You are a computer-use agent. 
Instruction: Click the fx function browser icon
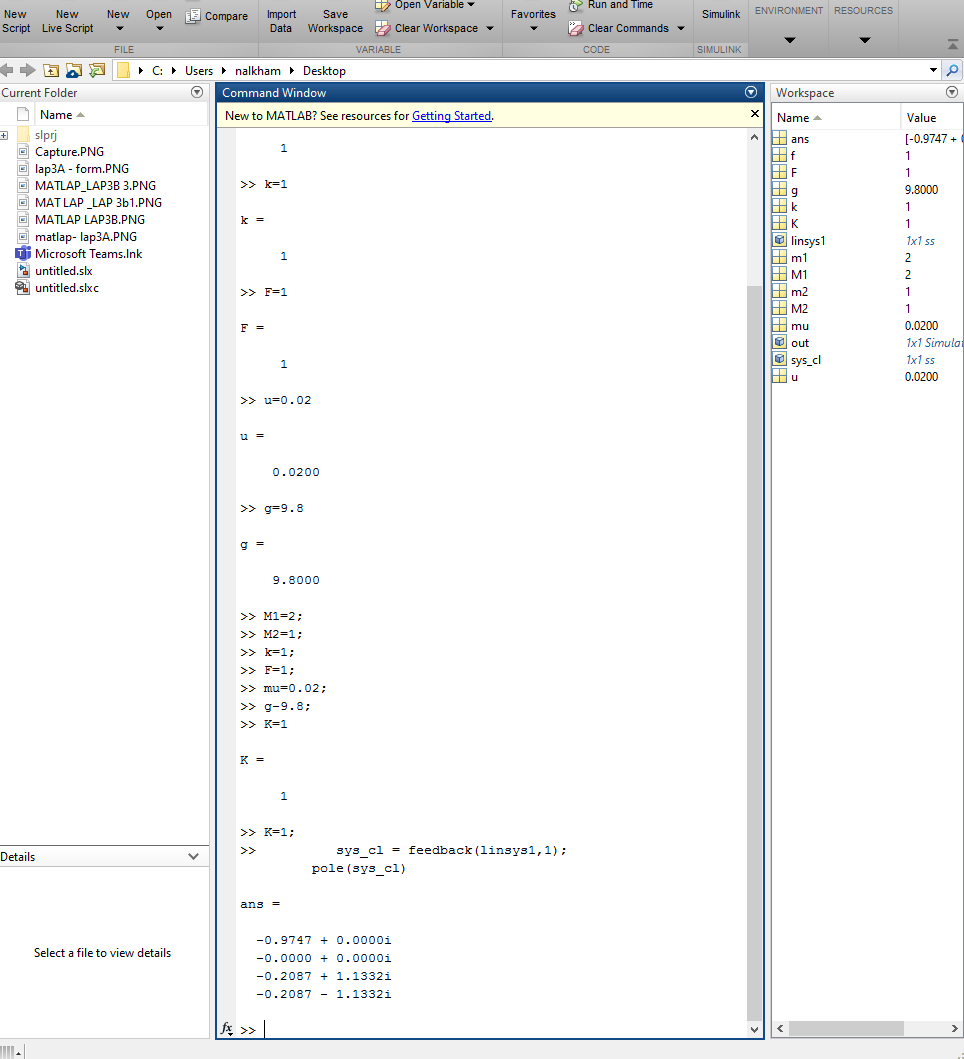pos(227,1029)
